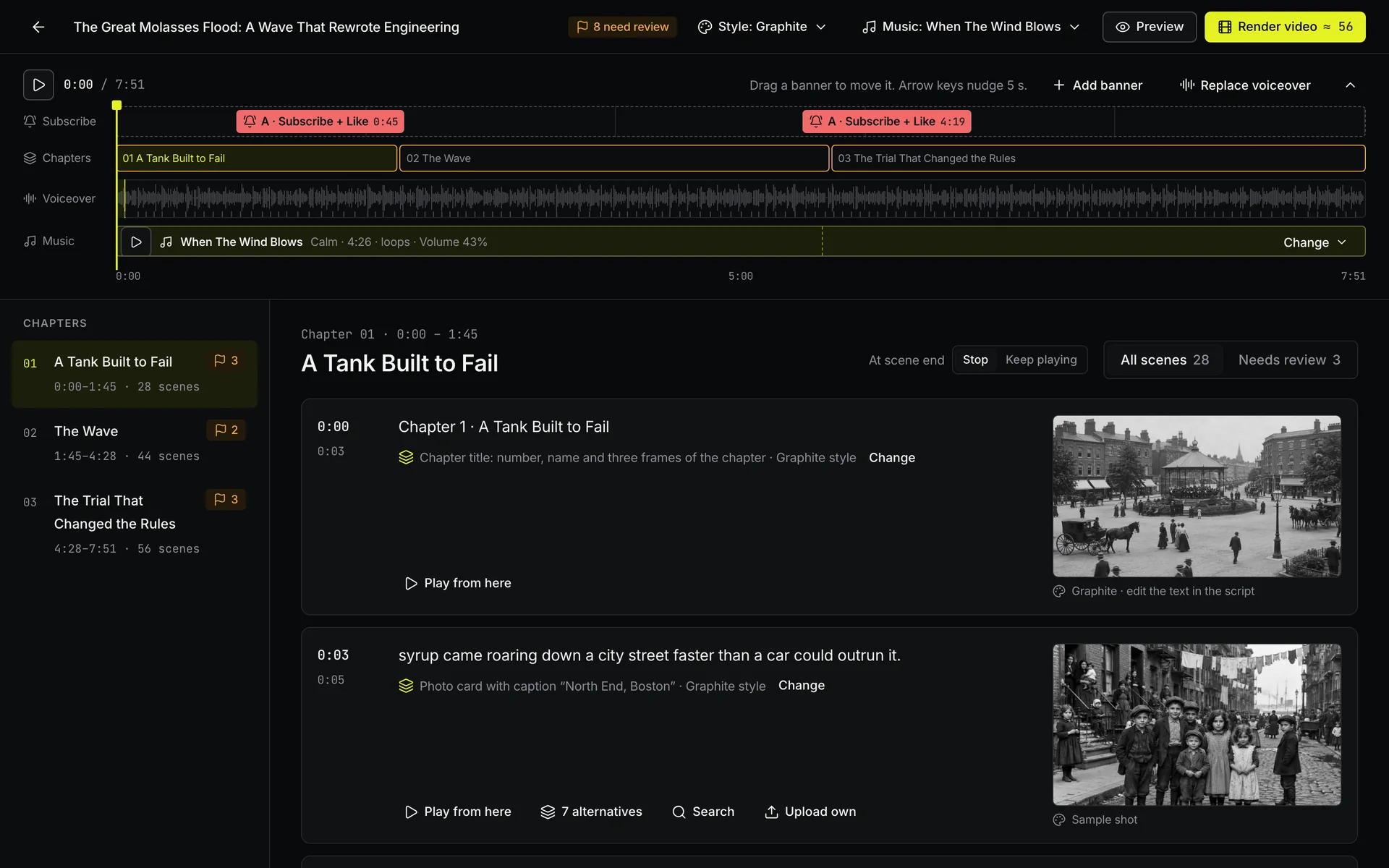Click the layers icon in Chapters row
The width and height of the screenshot is (1389, 868).
coord(30,158)
